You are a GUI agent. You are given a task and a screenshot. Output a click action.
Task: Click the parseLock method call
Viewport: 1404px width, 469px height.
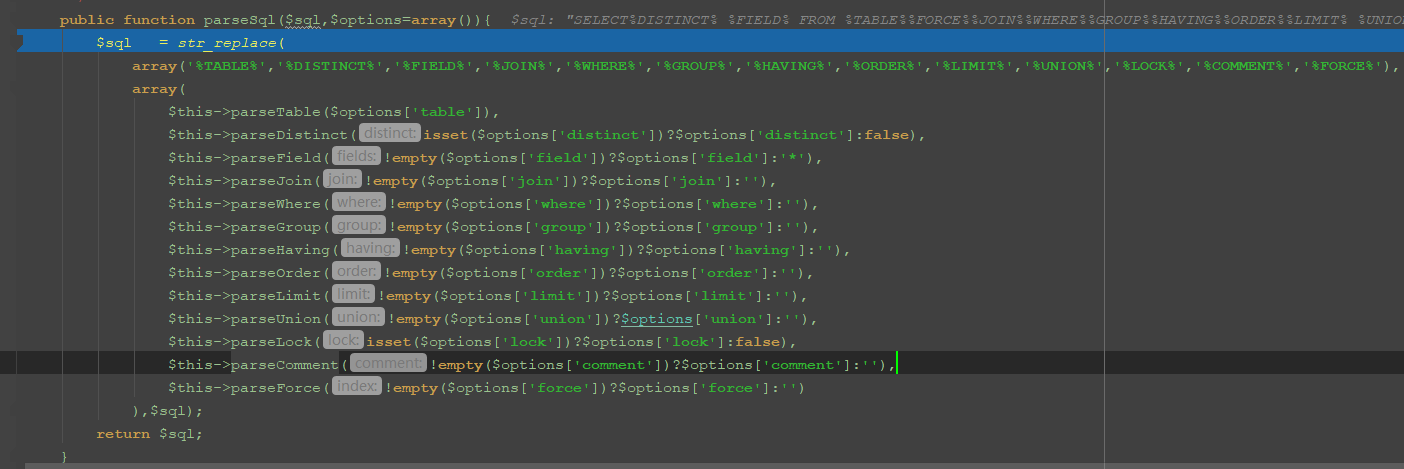coord(271,342)
